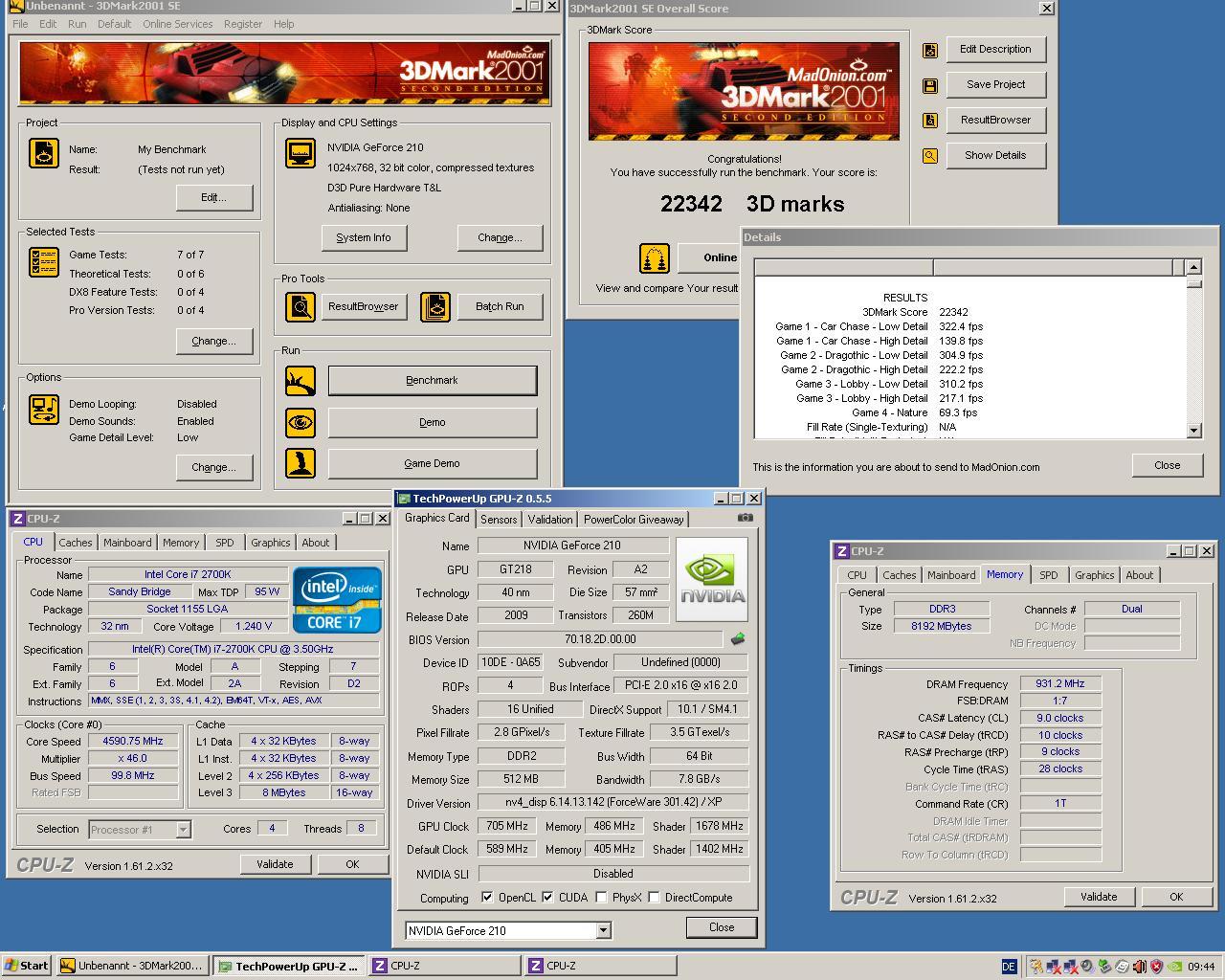Viewport: 1225px width, 980px height.
Task: Open the File menu in 3DMark2001
Action: tap(20, 24)
